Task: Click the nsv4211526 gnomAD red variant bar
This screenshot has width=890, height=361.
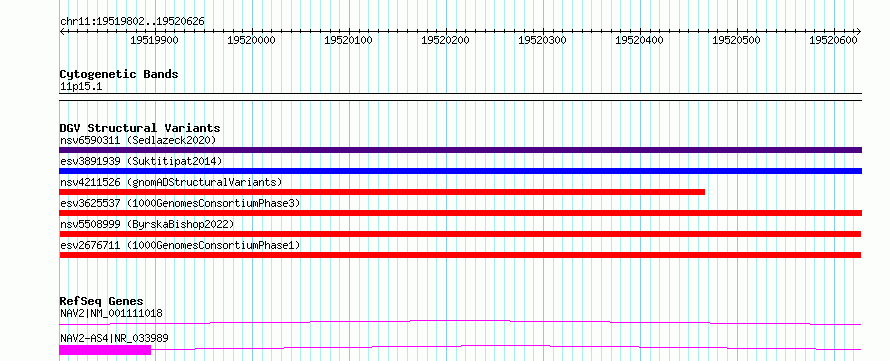Action: (382, 192)
